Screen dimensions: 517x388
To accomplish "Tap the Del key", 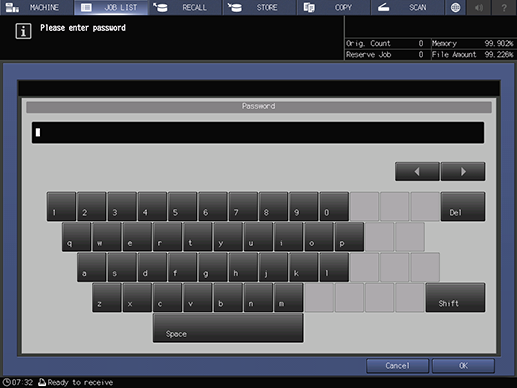I will (x=463, y=206).
